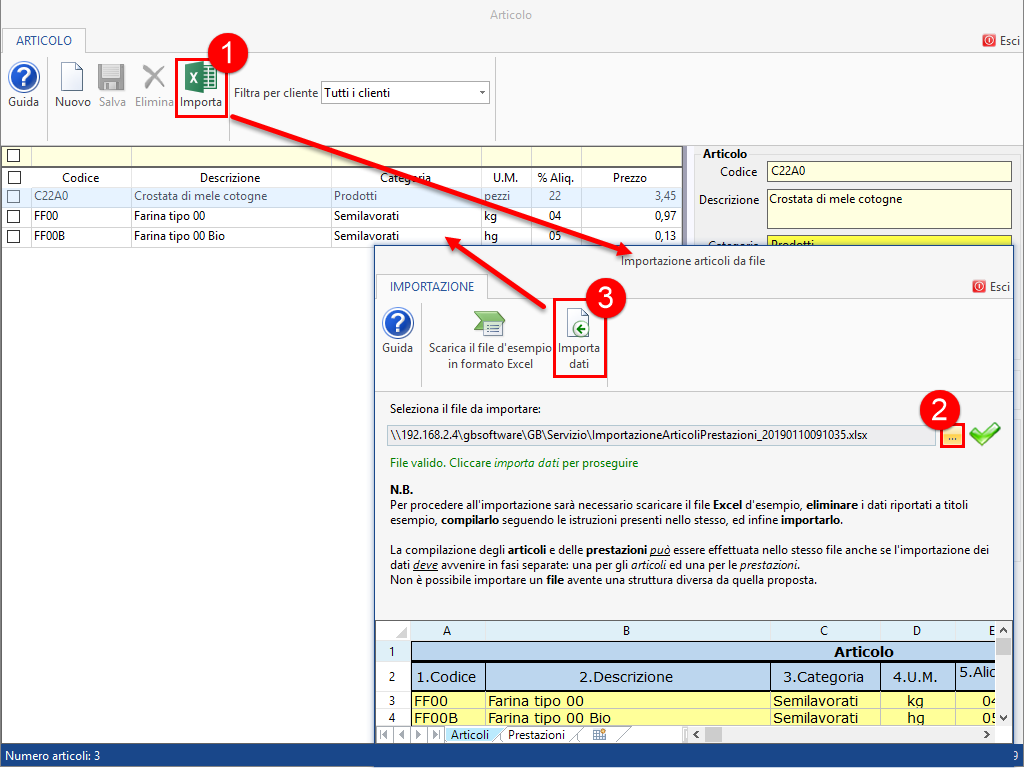
Task: Go to next sheet tab arrow
Action: coord(419,735)
